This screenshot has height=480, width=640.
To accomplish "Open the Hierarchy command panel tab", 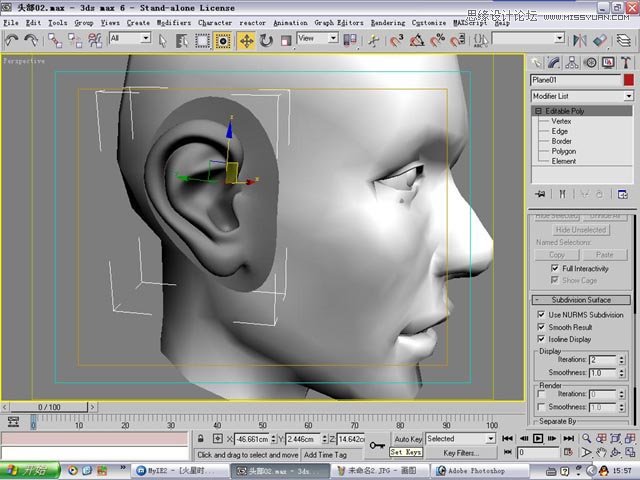I will pyautogui.click(x=572, y=62).
